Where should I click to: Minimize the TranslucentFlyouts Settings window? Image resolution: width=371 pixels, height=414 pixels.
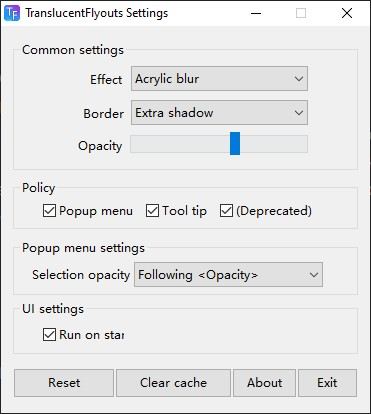[x=256, y=13]
